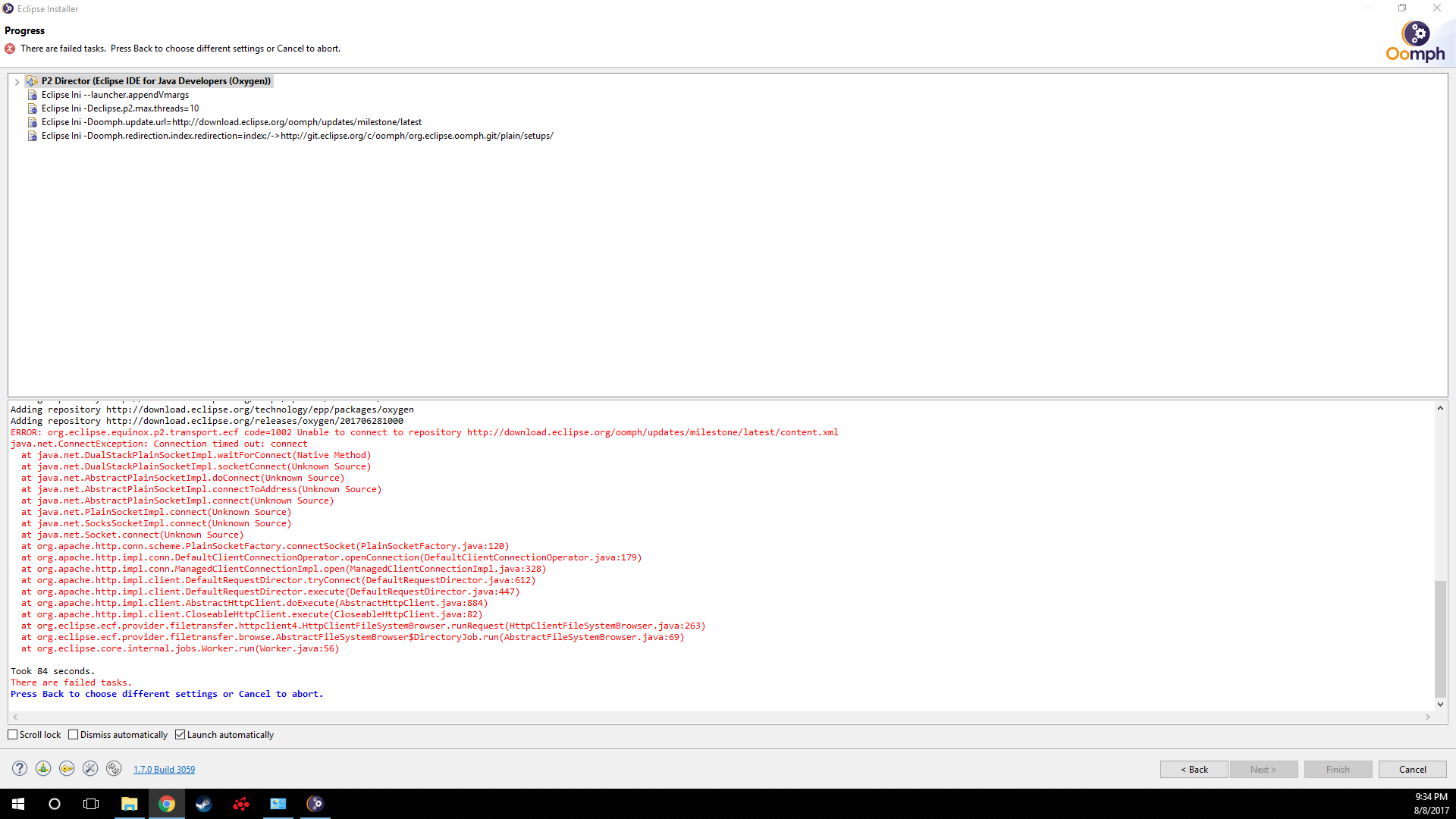Click the vertical scrollbar thumb of the log
This screenshot has height=819, width=1456.
pos(1440,639)
